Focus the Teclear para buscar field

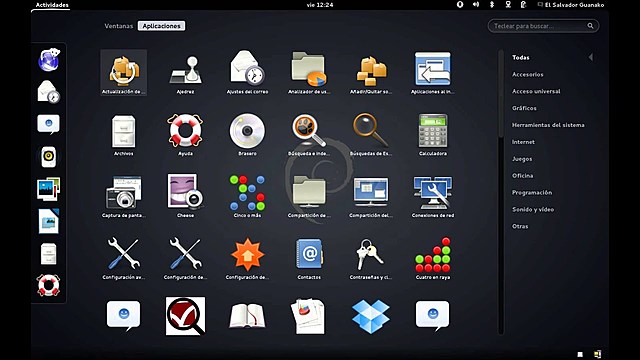click(543, 26)
